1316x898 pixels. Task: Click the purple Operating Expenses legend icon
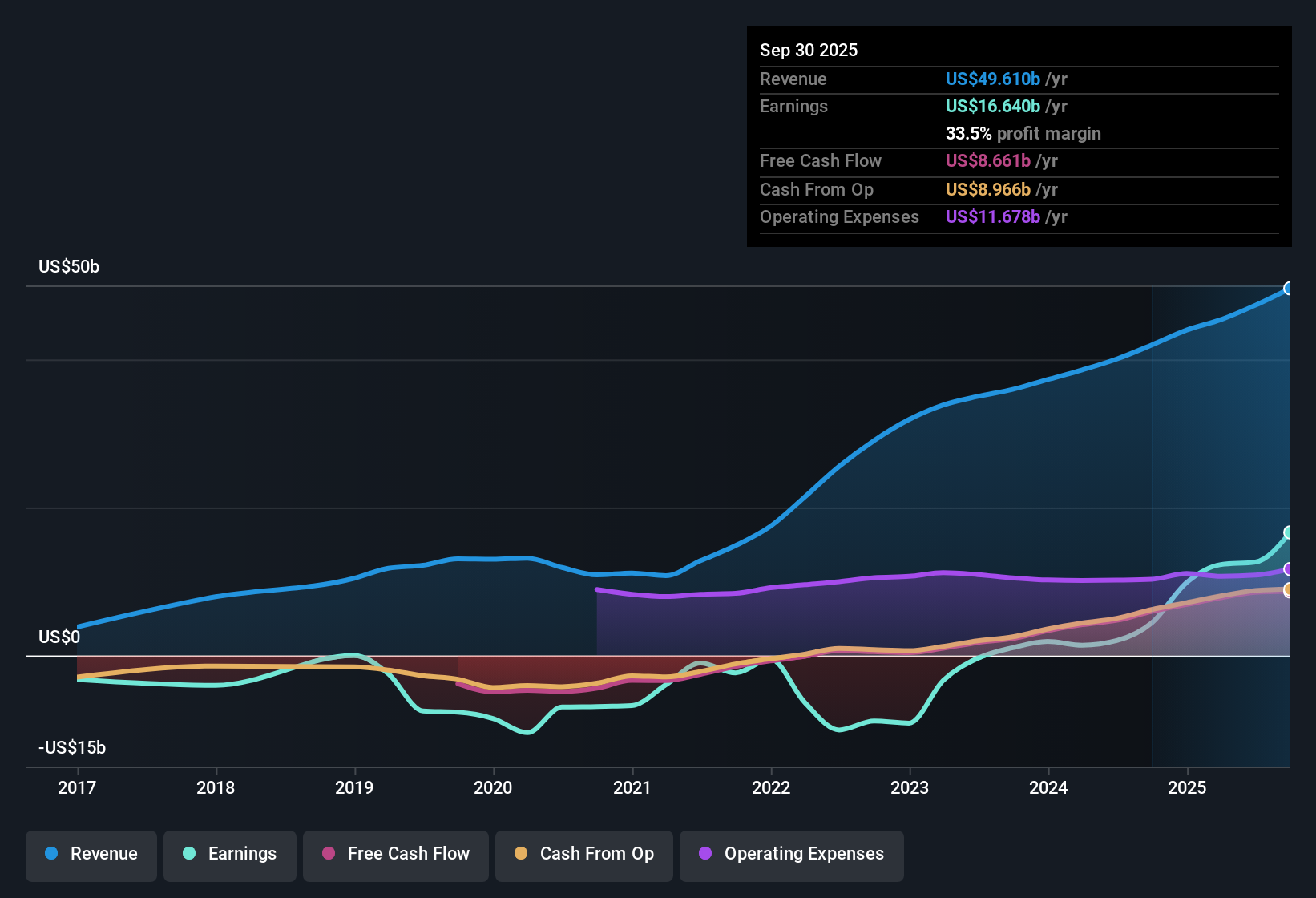[x=704, y=854]
